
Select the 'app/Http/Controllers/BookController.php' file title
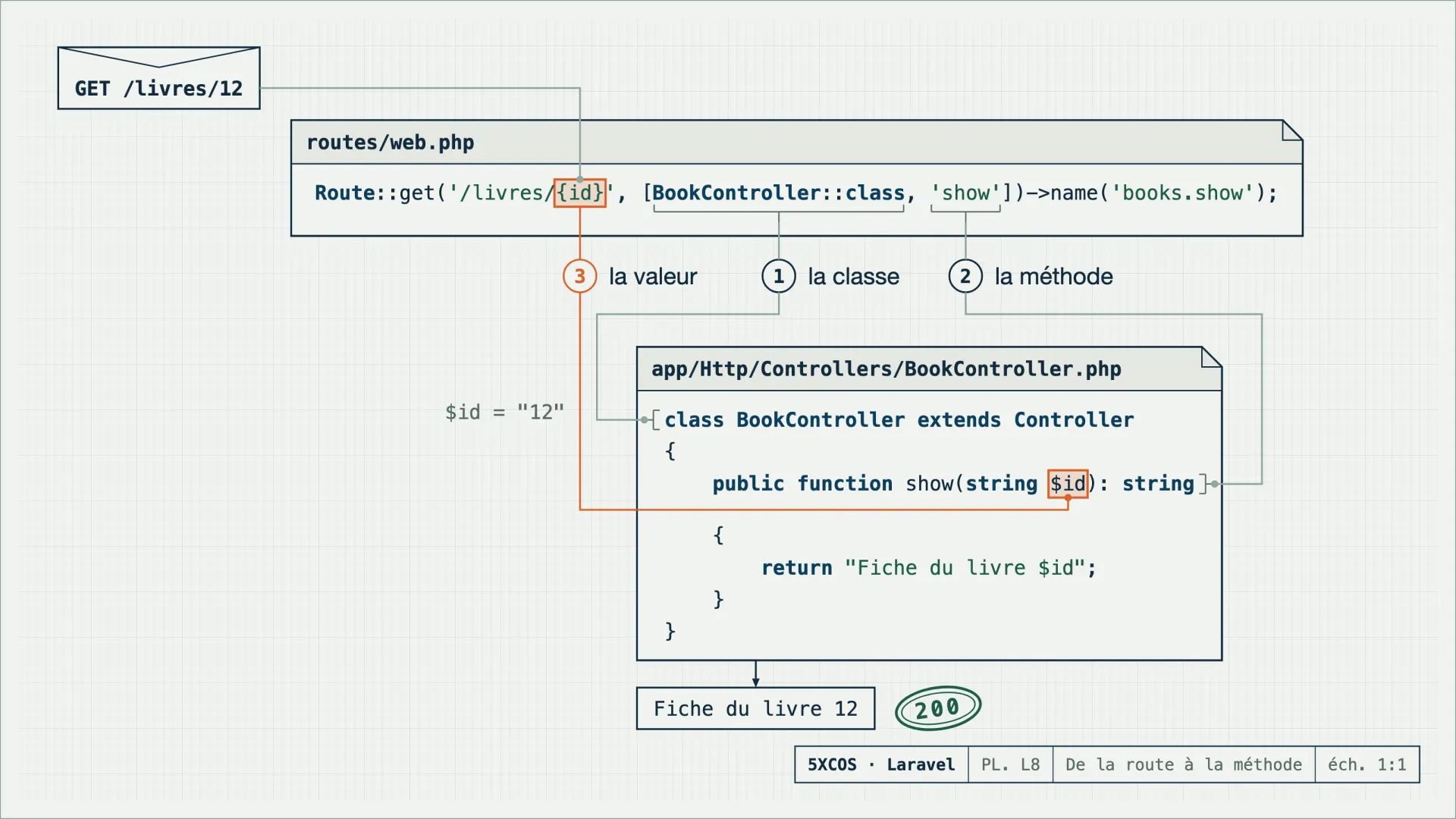click(886, 369)
